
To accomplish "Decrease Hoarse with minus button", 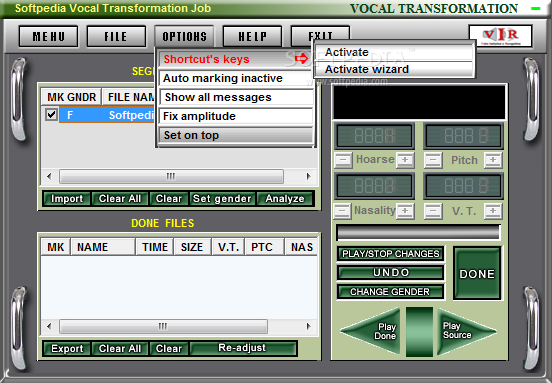I will point(343,160).
